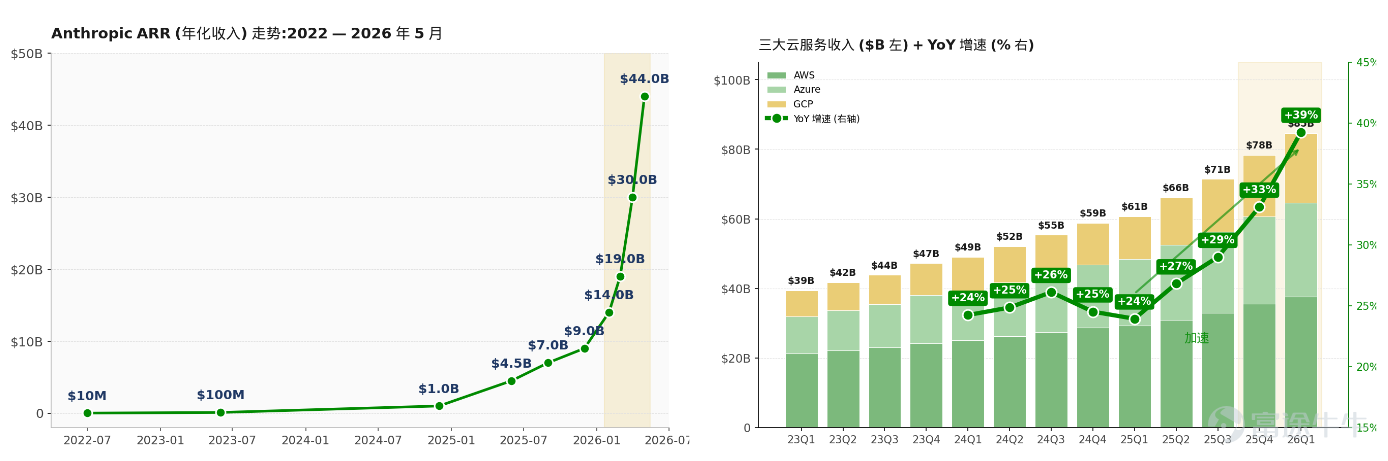The image size is (1388, 461).
Task: Click the 45% right-axis label
Action: [x=1365, y=63]
